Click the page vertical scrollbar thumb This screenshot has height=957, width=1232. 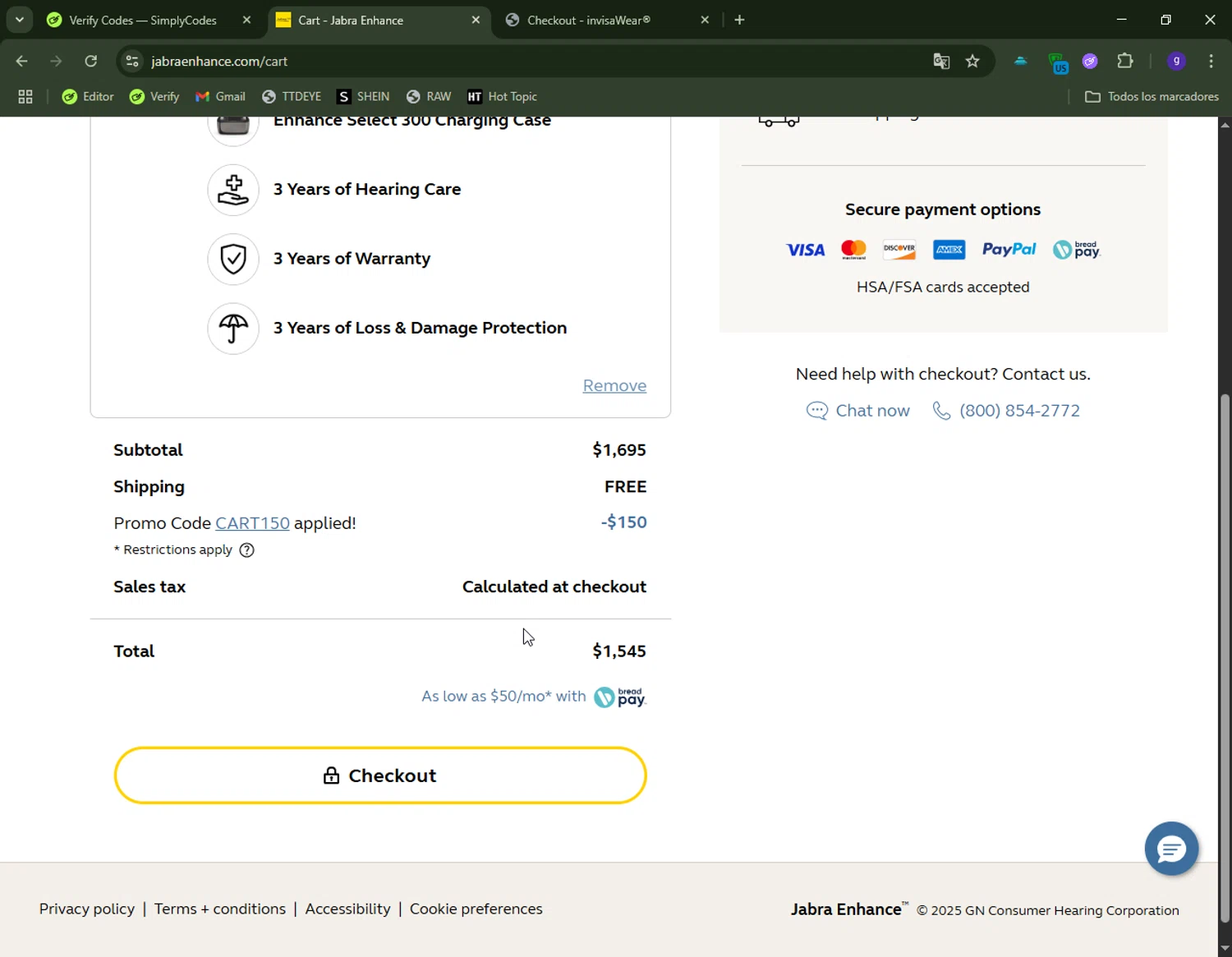click(1225, 657)
